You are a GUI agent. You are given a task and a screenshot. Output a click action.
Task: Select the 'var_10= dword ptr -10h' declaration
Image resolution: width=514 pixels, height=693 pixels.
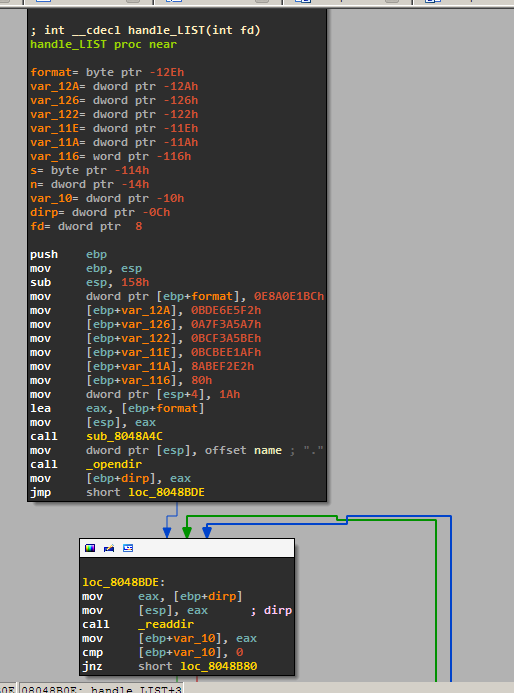pyautogui.click(x=107, y=198)
